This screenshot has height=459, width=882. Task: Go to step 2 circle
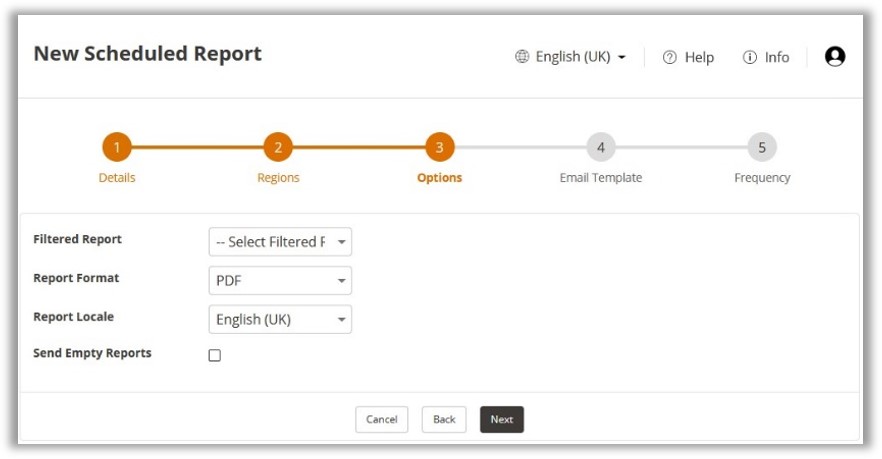[278, 148]
